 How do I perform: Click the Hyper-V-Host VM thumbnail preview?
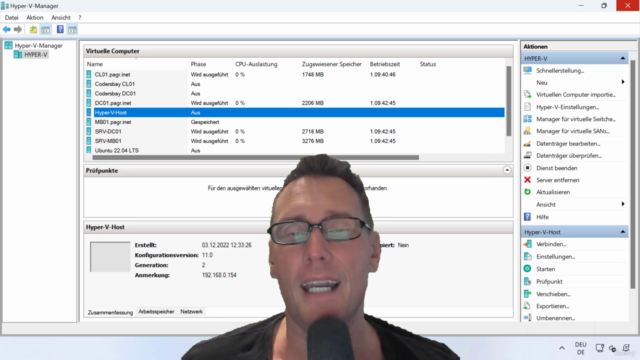pos(110,257)
